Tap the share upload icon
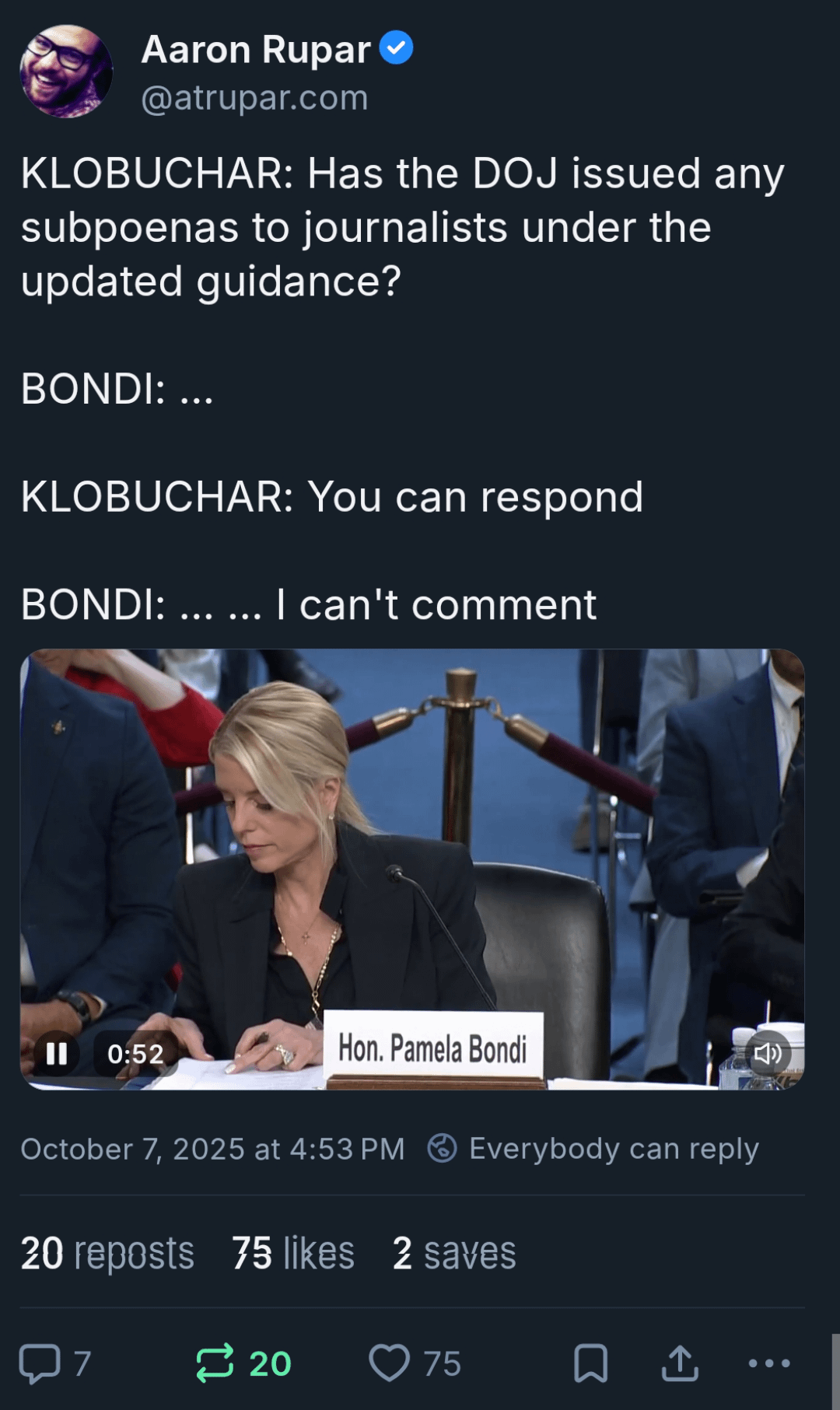 [x=681, y=1363]
